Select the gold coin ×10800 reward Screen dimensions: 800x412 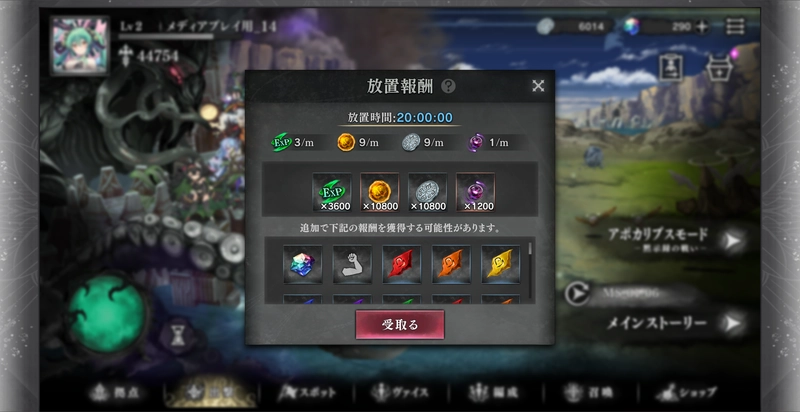click(380, 193)
